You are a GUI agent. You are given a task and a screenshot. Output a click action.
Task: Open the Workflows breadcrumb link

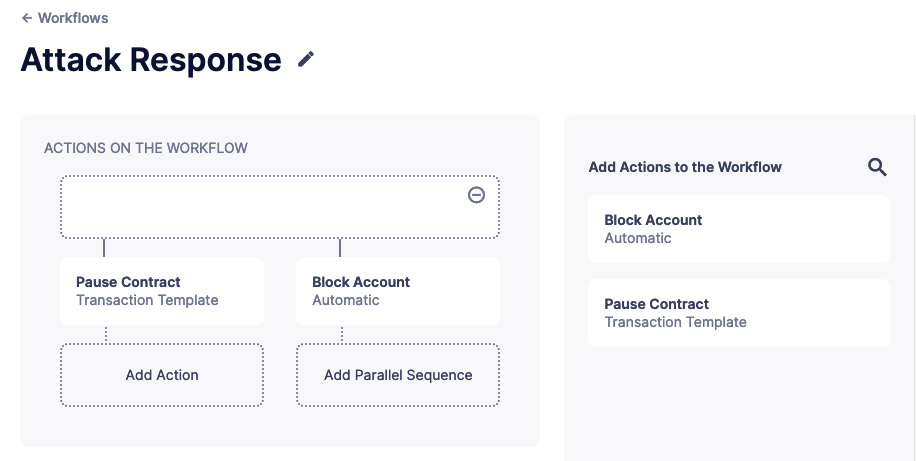click(72, 18)
